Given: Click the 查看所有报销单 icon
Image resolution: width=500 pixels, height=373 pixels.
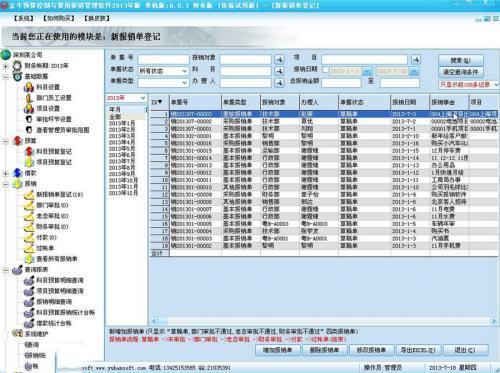Looking at the screenshot, I should point(29,259).
